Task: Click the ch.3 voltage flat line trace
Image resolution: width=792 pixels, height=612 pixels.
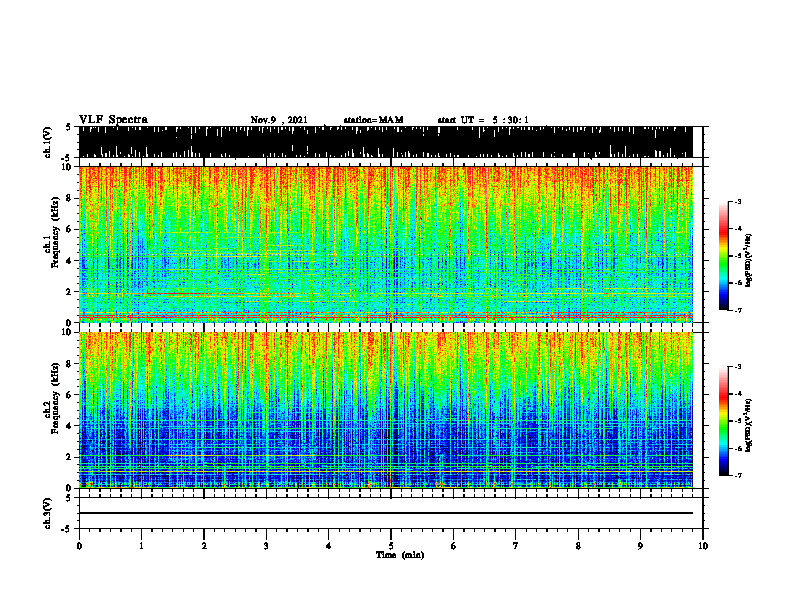Action: tap(385, 513)
